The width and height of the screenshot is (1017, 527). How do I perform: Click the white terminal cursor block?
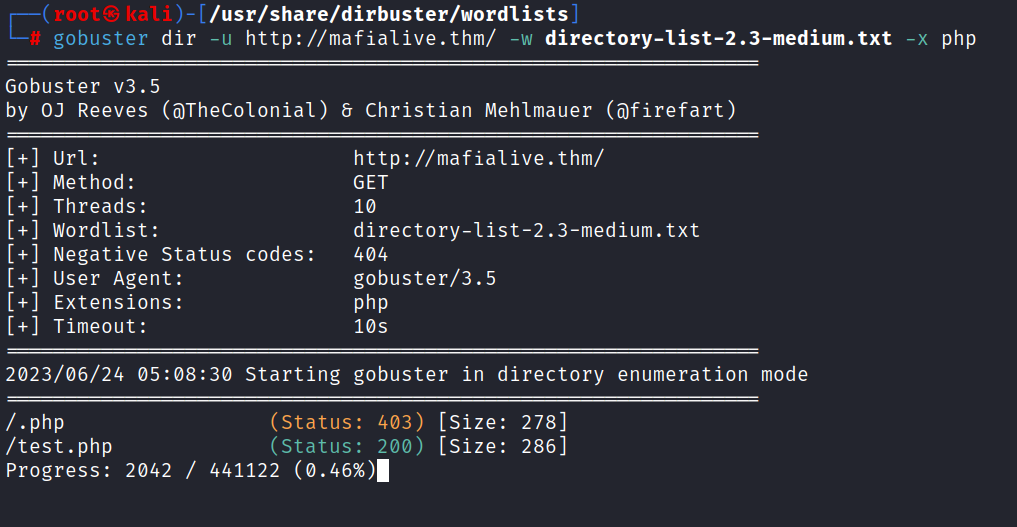tap(383, 471)
